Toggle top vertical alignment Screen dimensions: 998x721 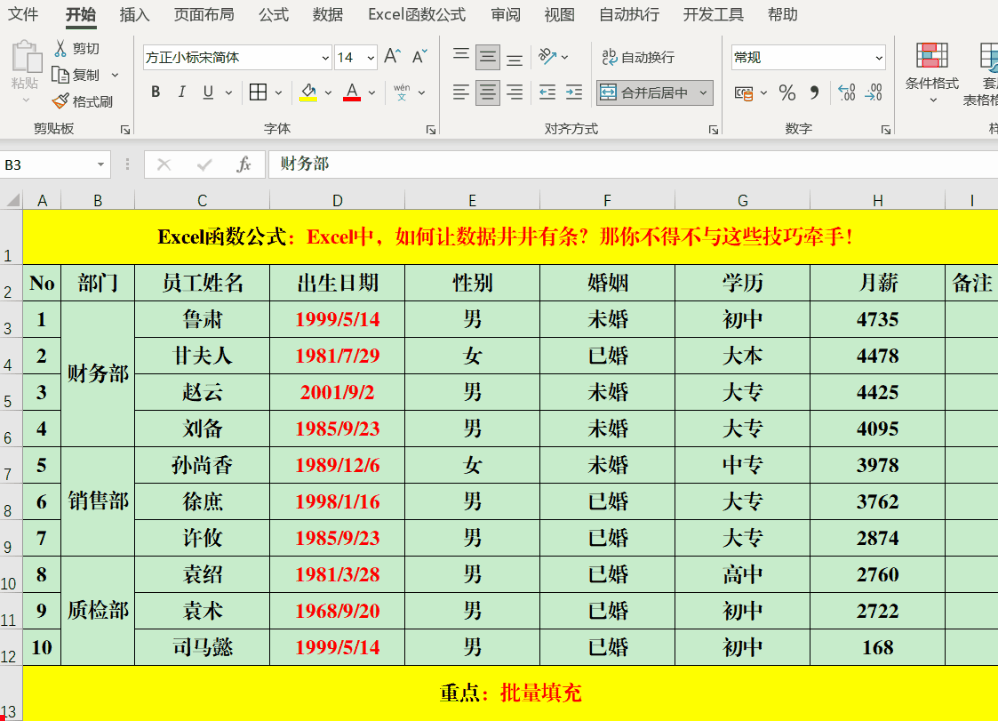(x=461, y=57)
